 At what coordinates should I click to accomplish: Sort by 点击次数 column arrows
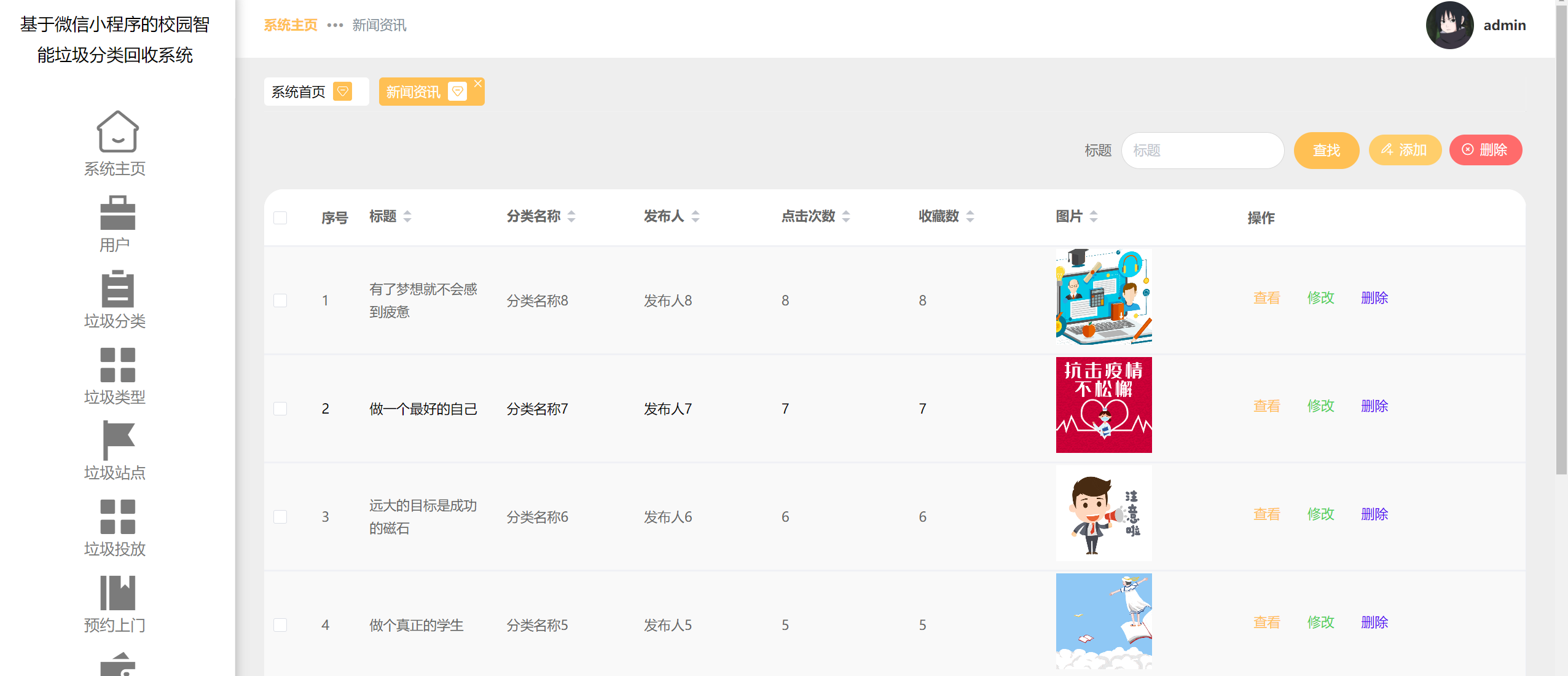tap(846, 216)
